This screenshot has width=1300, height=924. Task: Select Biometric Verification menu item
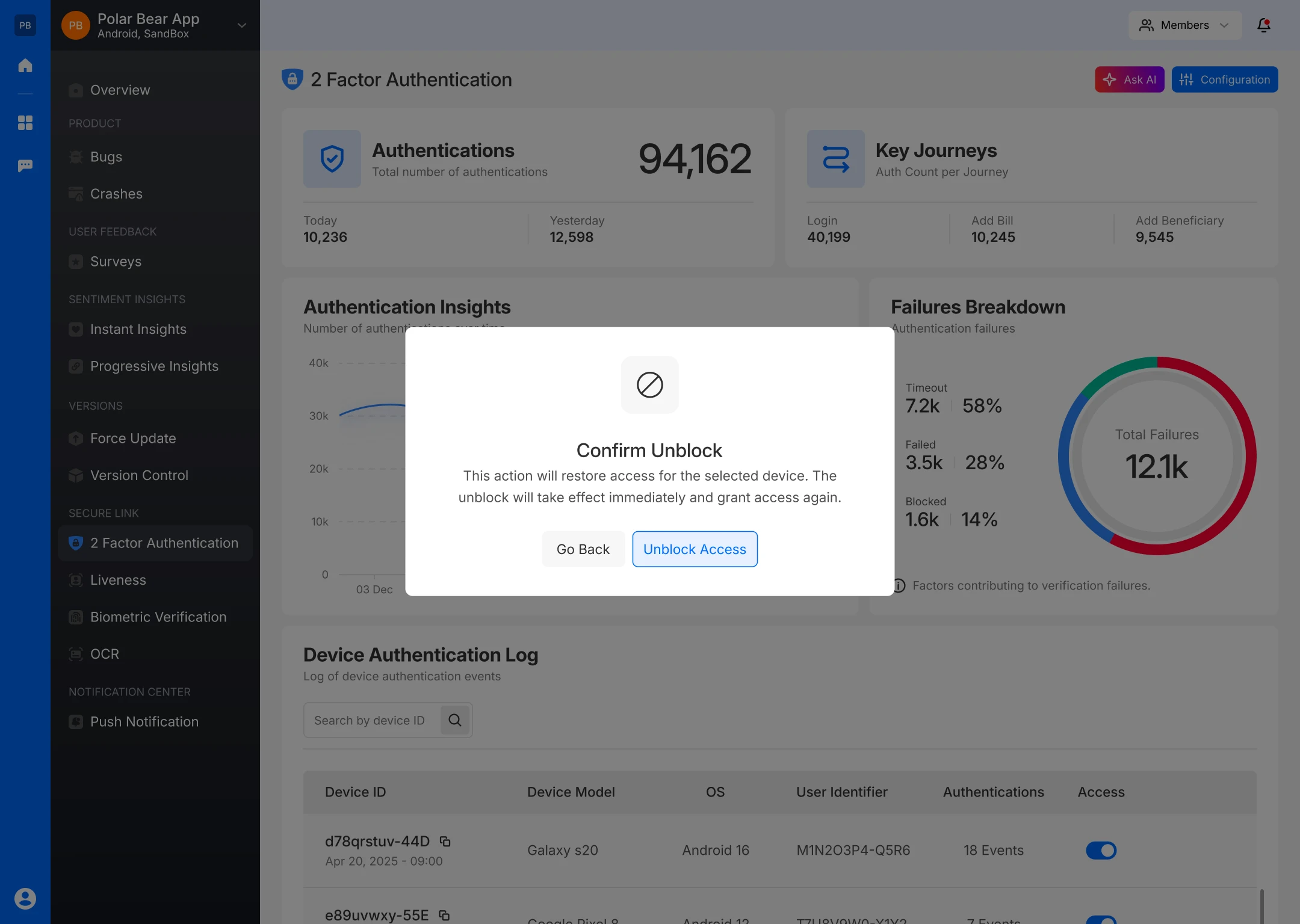coord(158,617)
